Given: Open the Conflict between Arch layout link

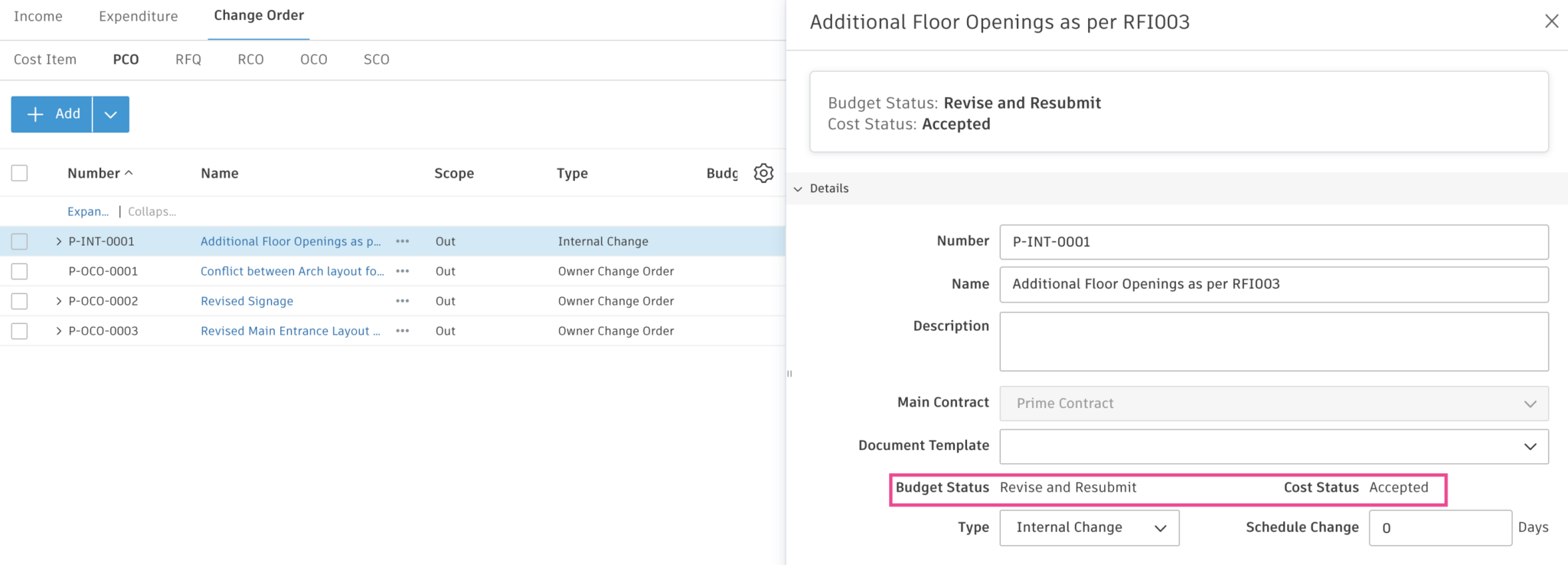Looking at the screenshot, I should pos(292,271).
